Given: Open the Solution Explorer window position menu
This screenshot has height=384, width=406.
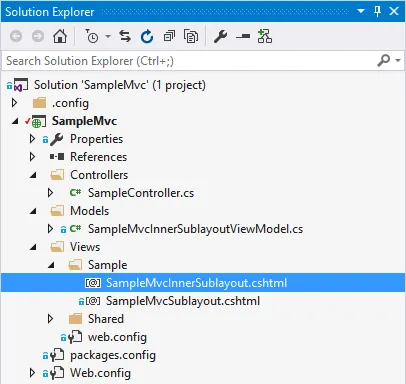Looking at the screenshot, I should pyautogui.click(x=361, y=11).
